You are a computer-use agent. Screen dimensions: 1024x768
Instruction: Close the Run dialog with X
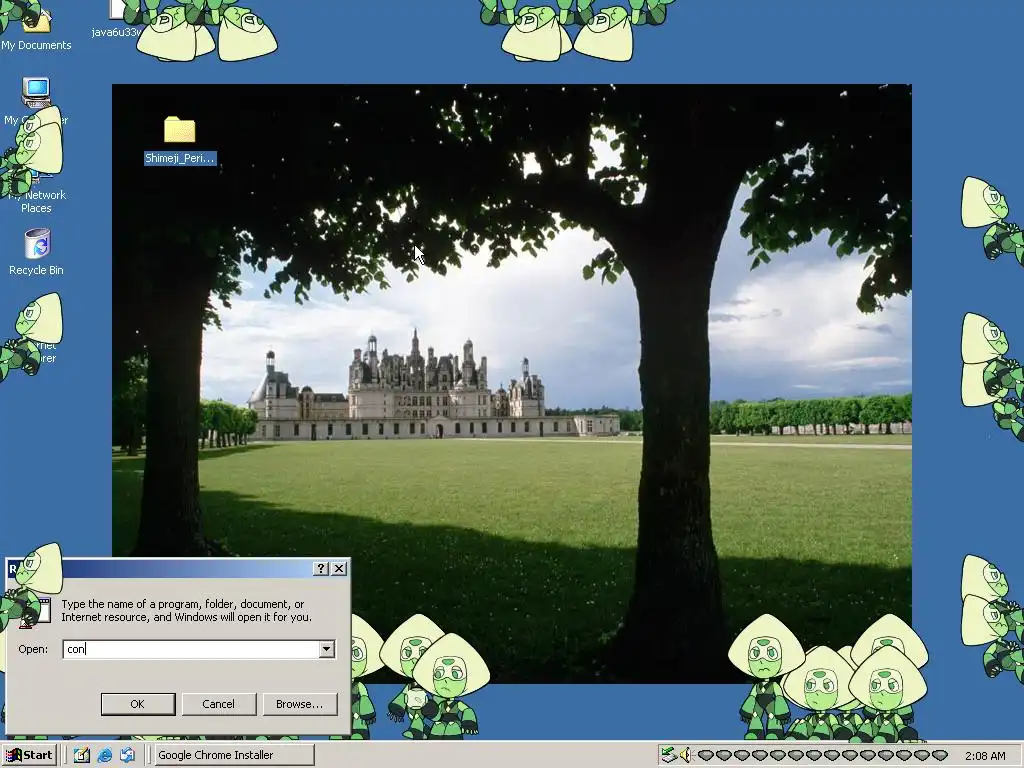(339, 569)
